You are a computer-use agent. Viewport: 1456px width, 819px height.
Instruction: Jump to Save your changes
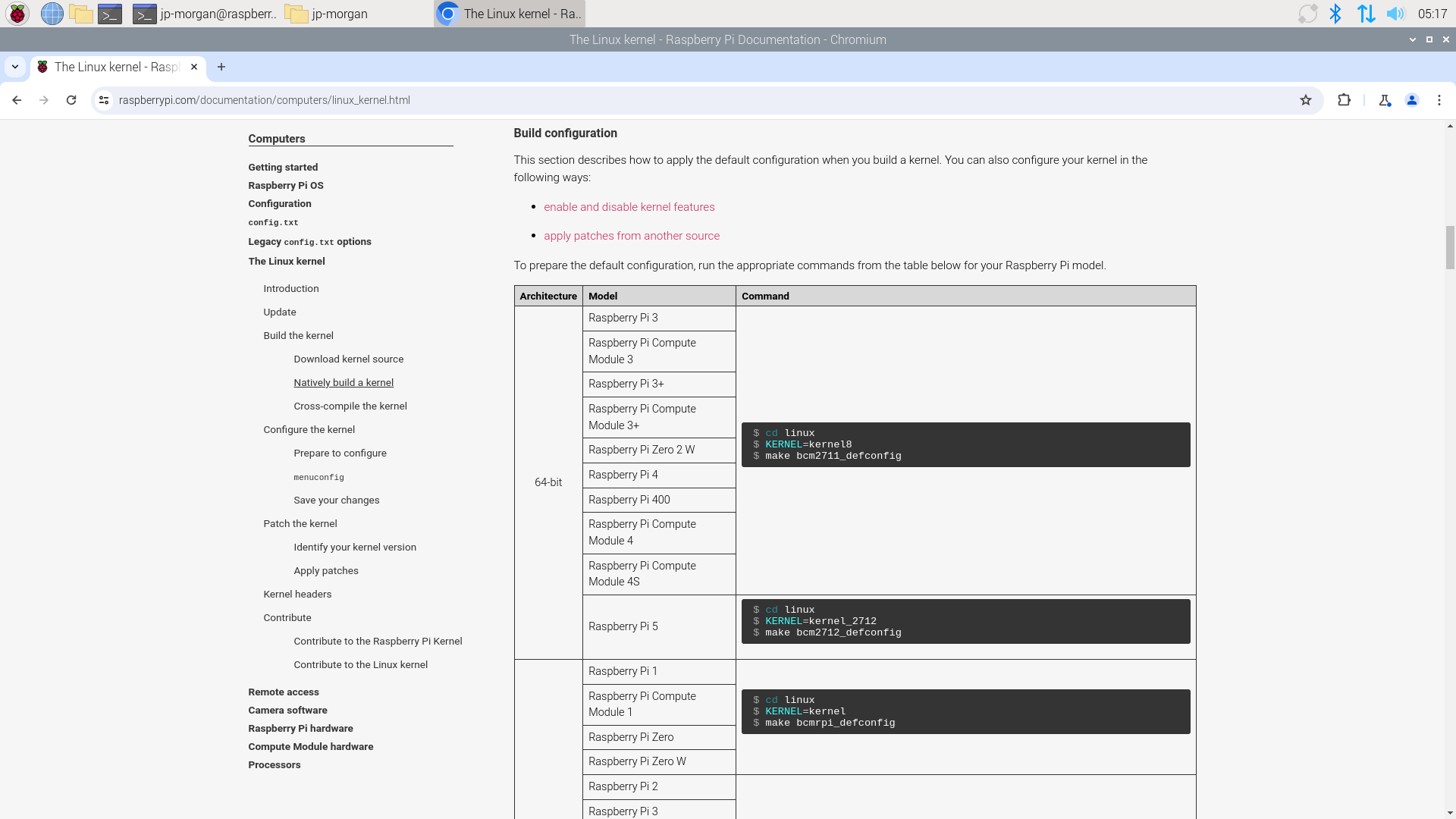[x=337, y=500]
